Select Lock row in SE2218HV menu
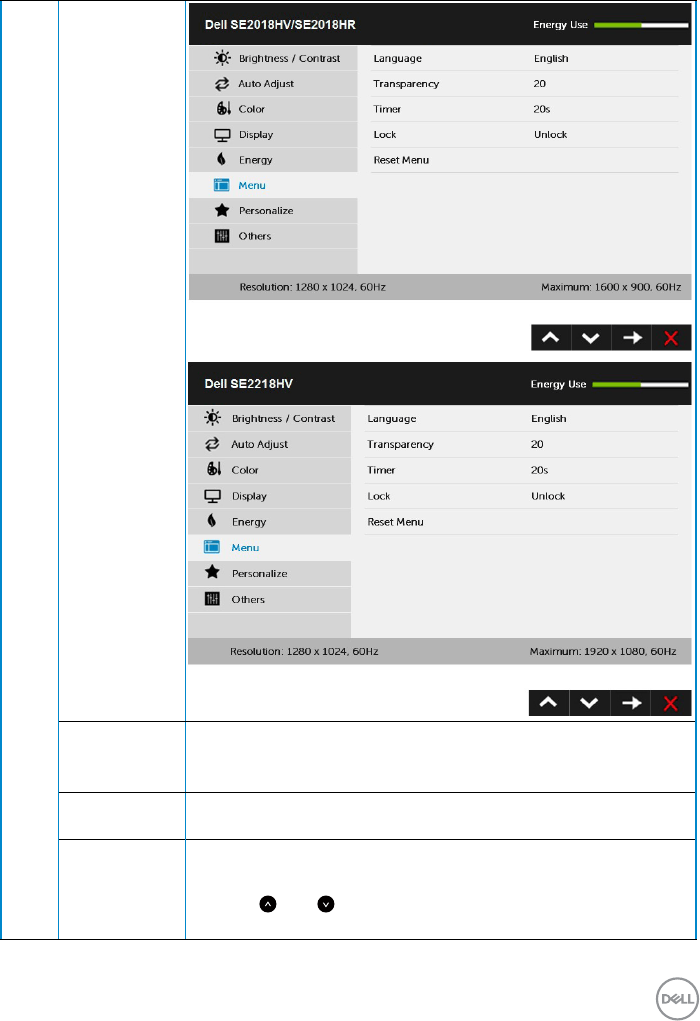 click(521, 496)
